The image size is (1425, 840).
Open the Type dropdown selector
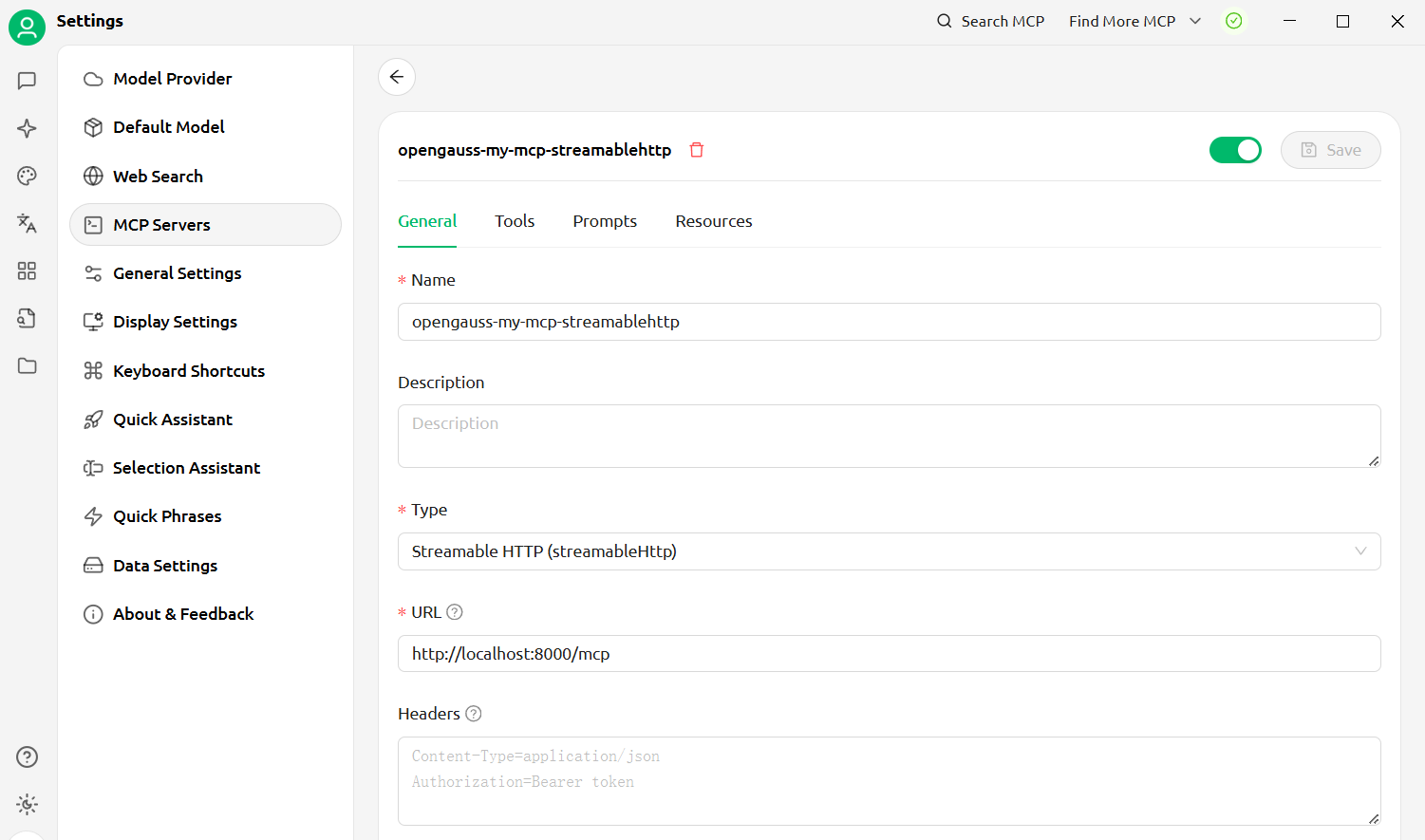click(889, 551)
